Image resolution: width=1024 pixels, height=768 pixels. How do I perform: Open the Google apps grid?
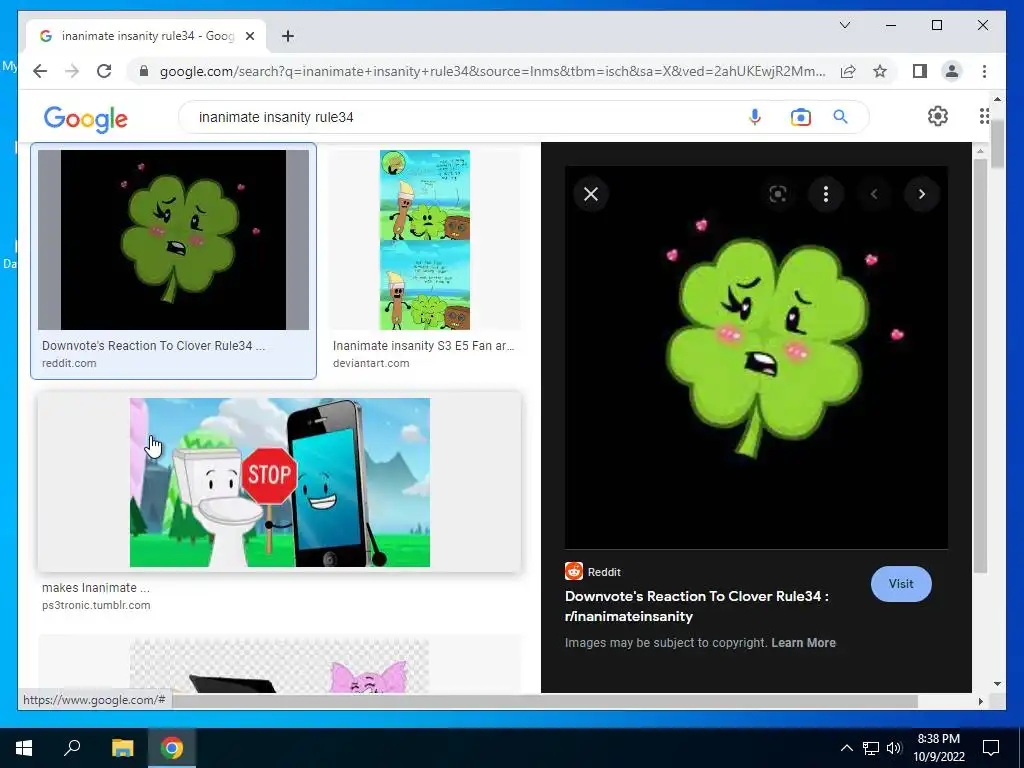[x=985, y=116]
